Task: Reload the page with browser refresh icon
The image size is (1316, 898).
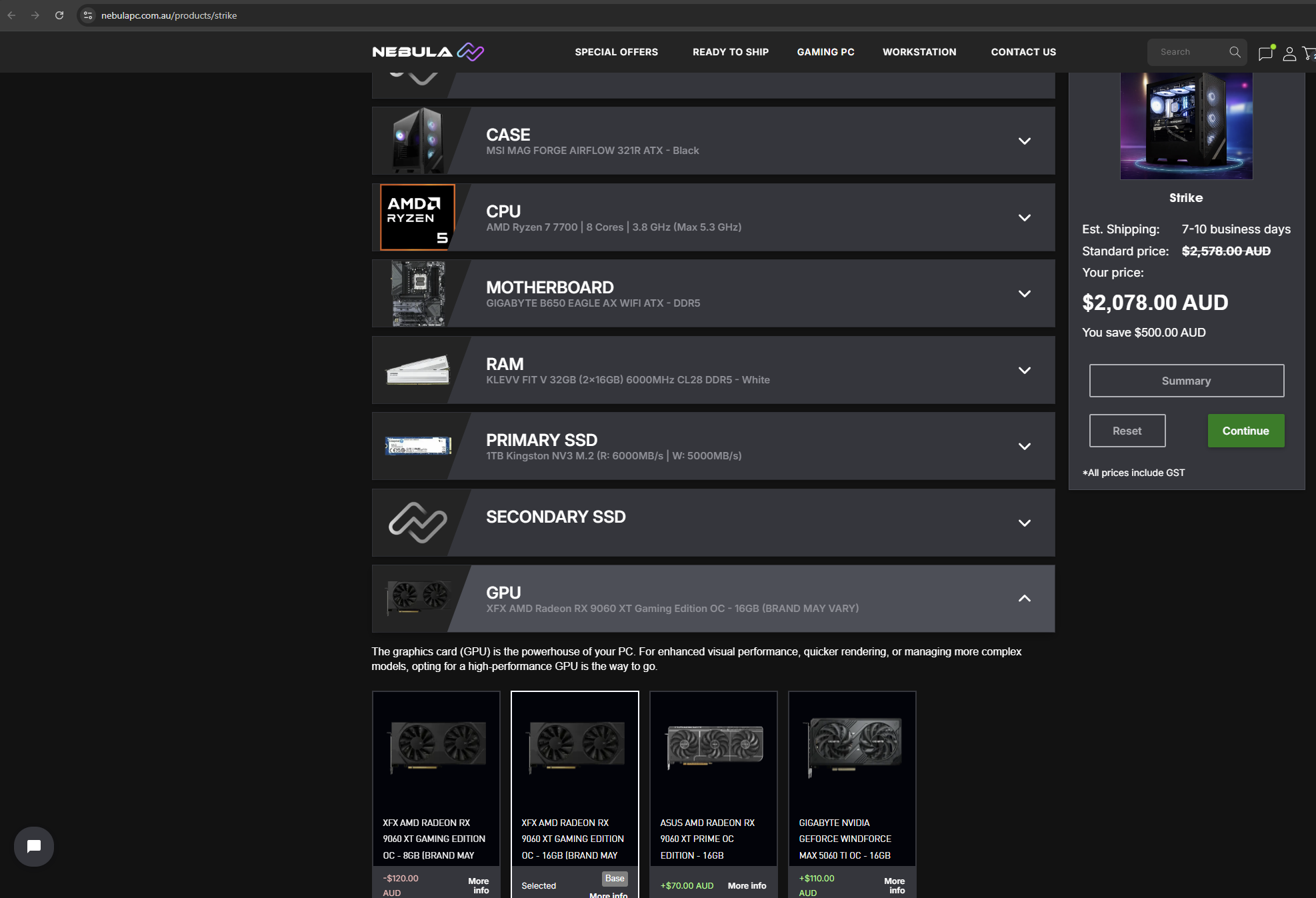Action: [x=59, y=15]
